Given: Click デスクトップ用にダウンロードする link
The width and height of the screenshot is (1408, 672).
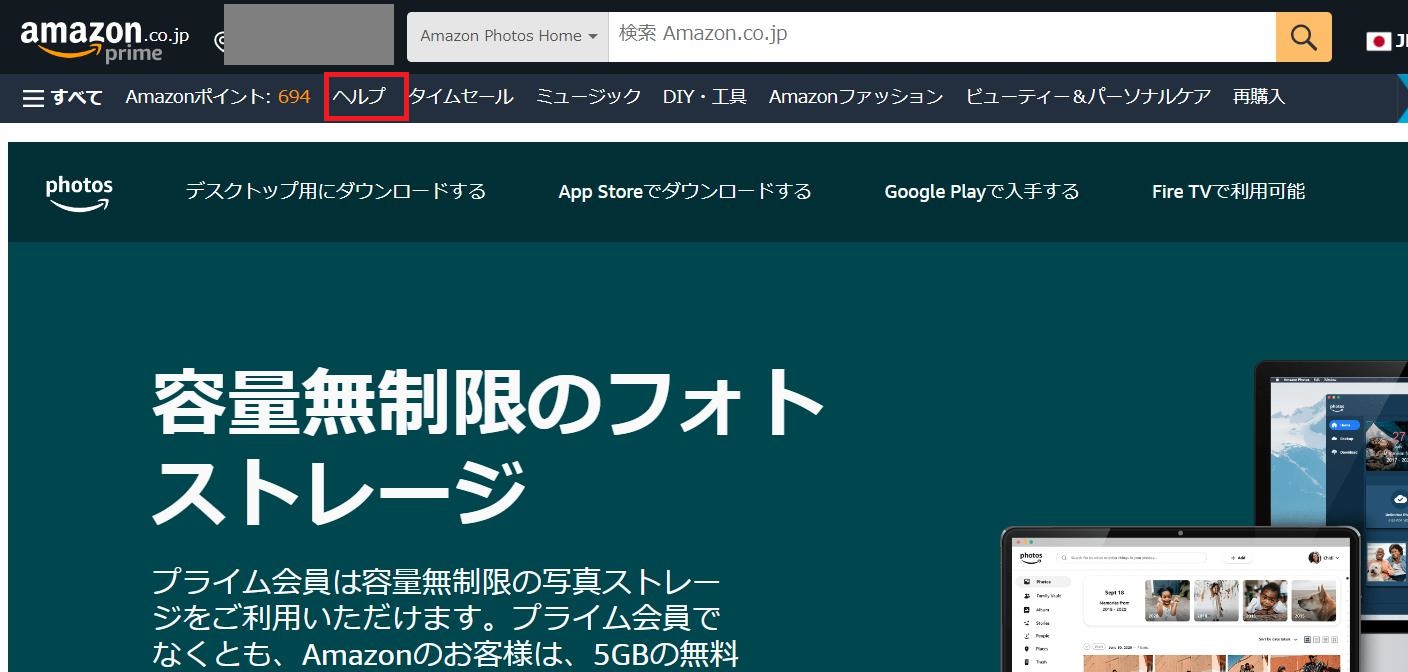Looking at the screenshot, I should tap(335, 191).
